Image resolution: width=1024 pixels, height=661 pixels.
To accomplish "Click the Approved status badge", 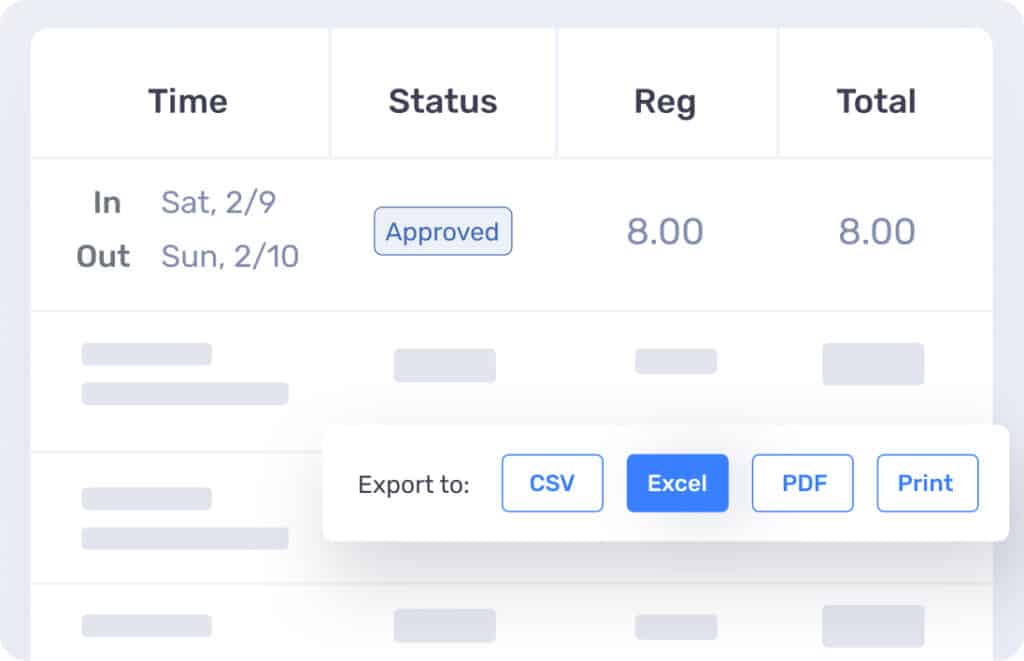I will tap(443, 231).
